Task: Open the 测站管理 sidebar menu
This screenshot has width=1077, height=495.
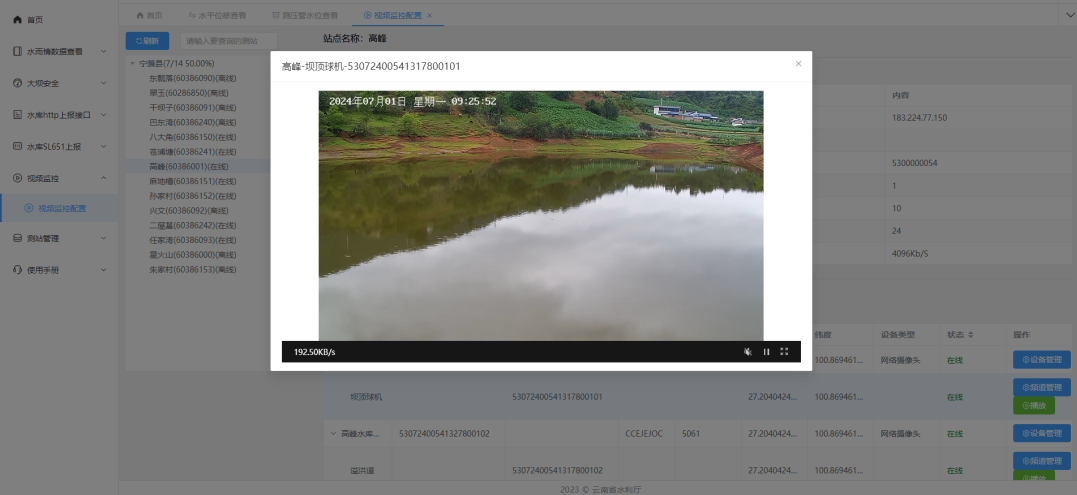Action: 59,239
